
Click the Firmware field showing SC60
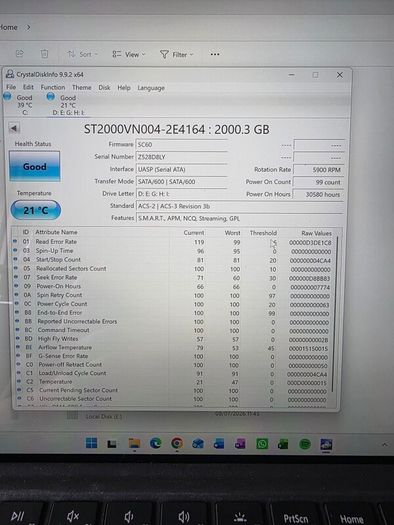(182, 145)
